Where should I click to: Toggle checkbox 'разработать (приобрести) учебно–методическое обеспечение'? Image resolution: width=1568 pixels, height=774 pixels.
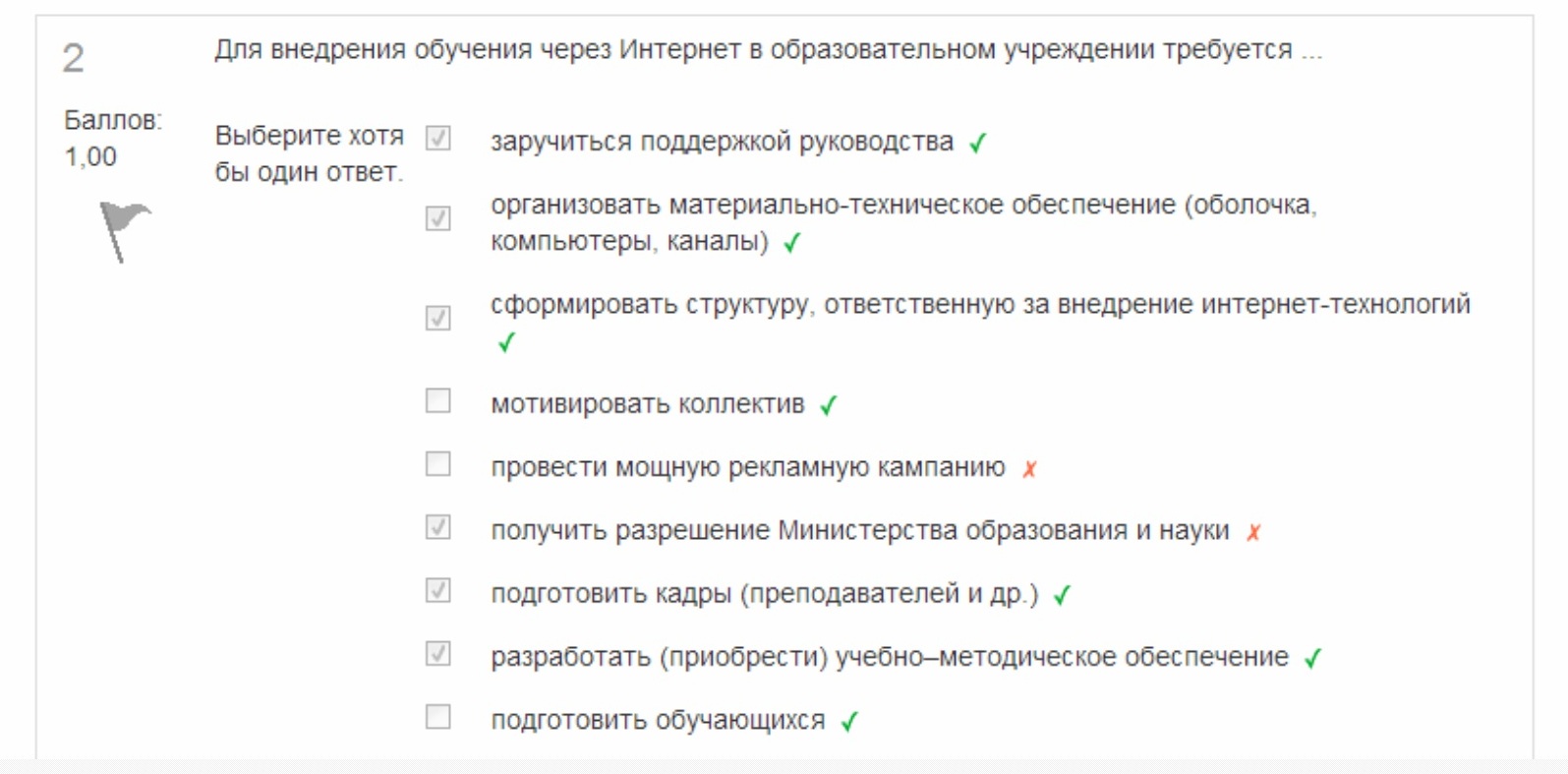click(x=438, y=654)
